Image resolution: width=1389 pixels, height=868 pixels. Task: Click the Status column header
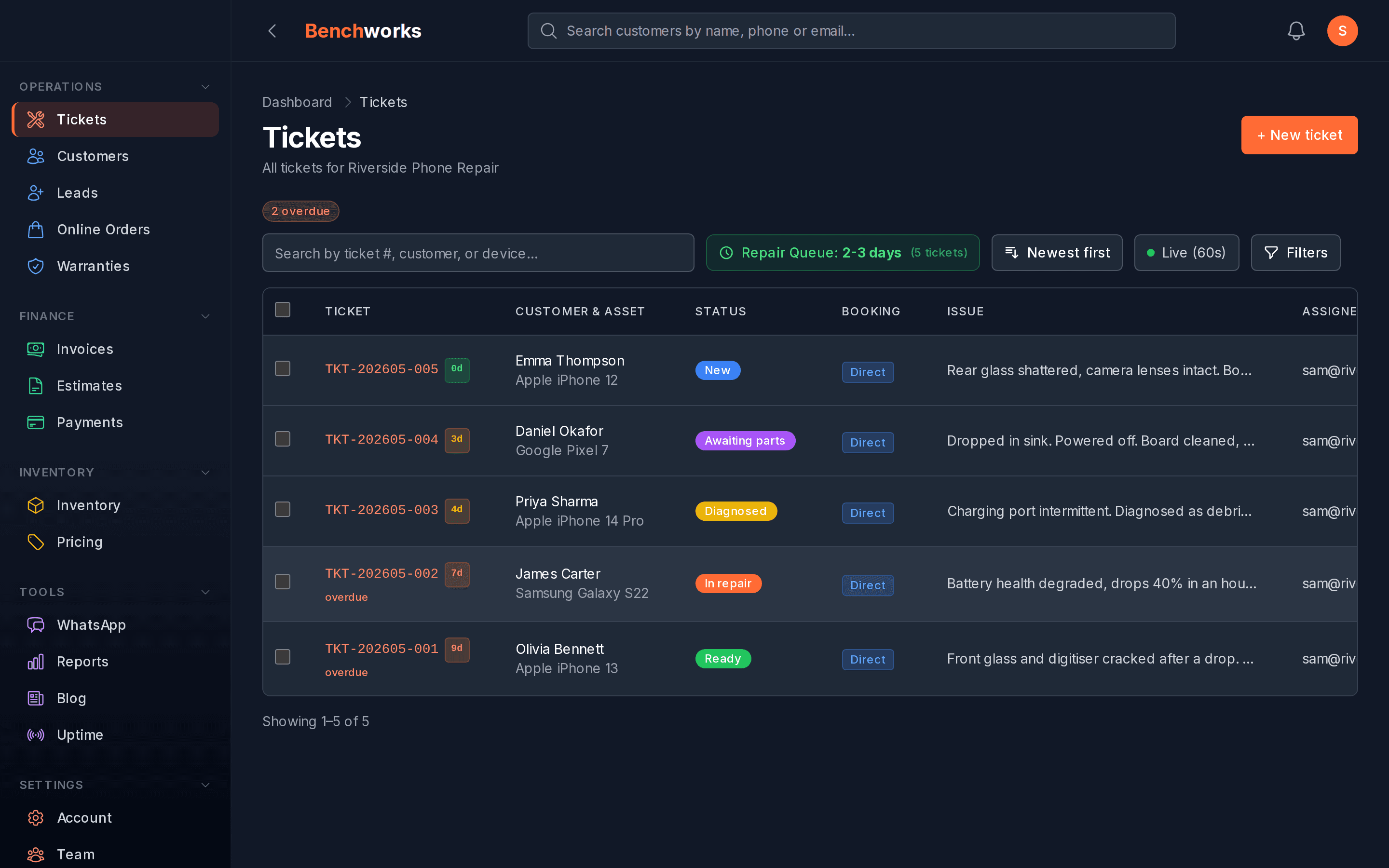pos(721,311)
